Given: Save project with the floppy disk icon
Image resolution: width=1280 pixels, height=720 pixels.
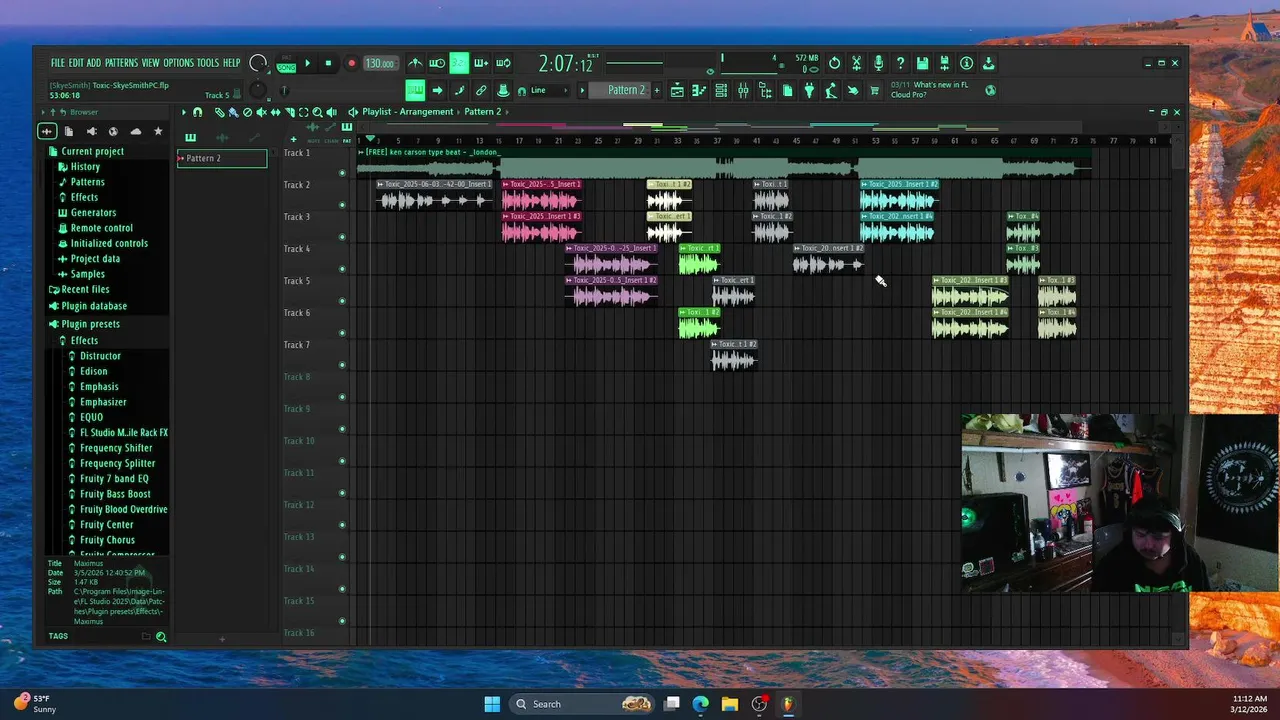Looking at the screenshot, I should (923, 63).
